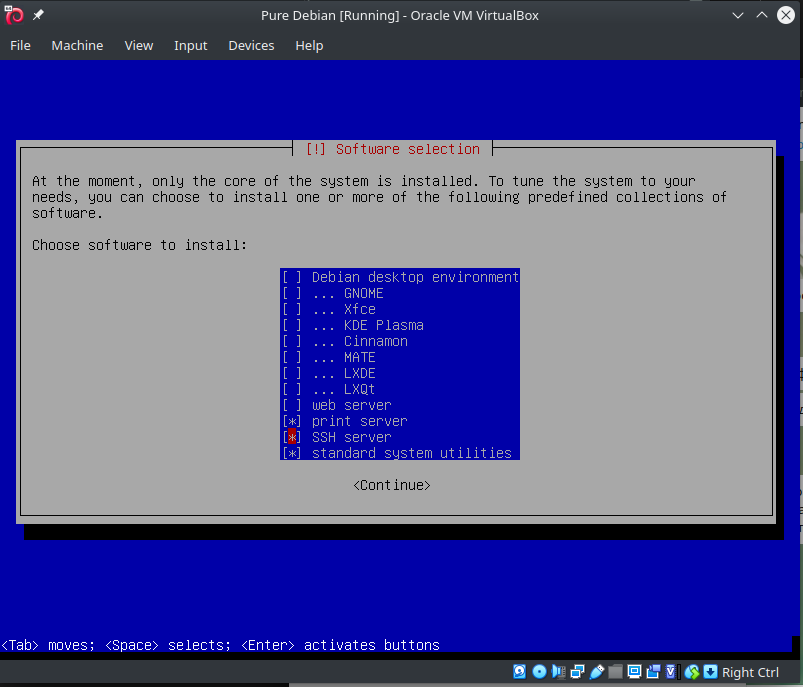Uncheck standard system utilities option
The image size is (803, 687).
pos(292,453)
